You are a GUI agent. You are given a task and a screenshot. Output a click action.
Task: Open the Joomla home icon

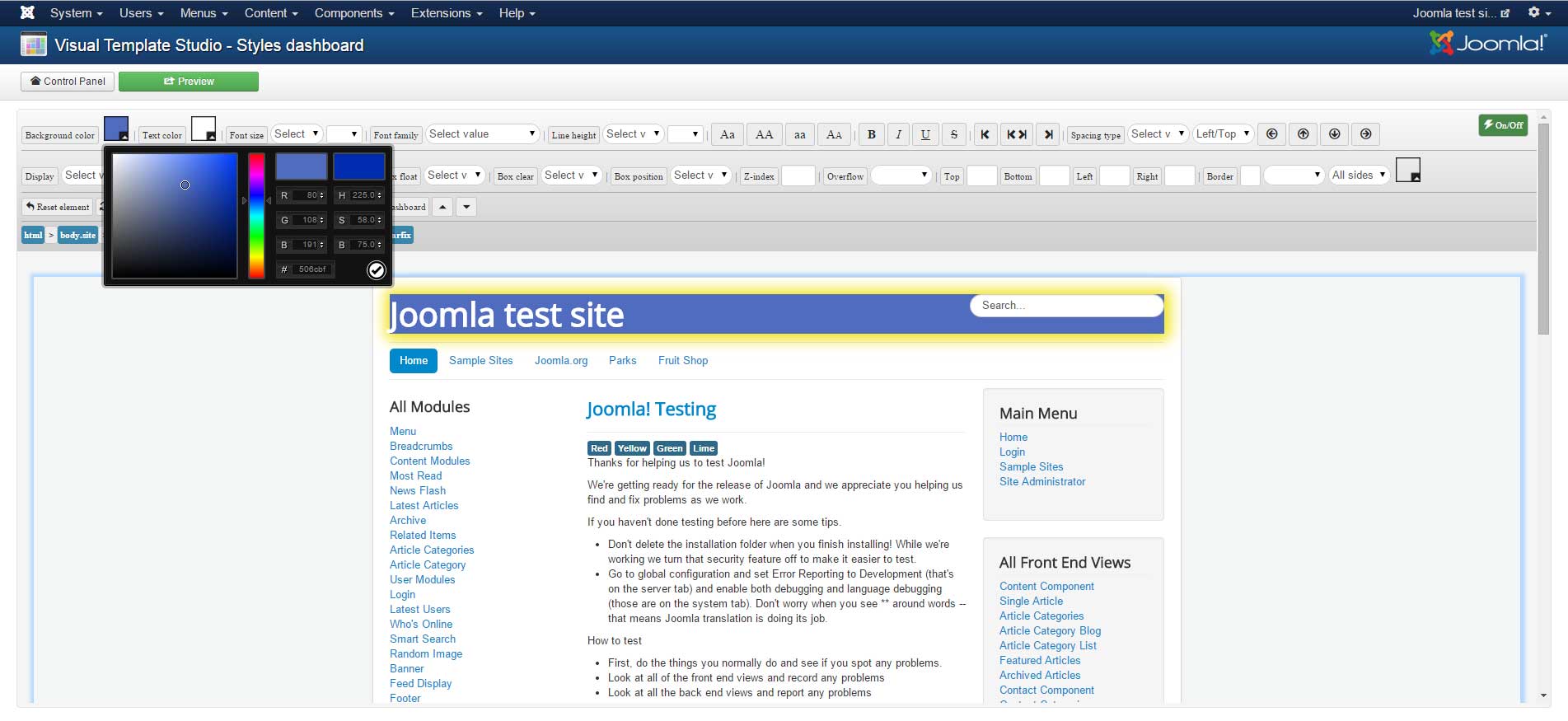[27, 13]
